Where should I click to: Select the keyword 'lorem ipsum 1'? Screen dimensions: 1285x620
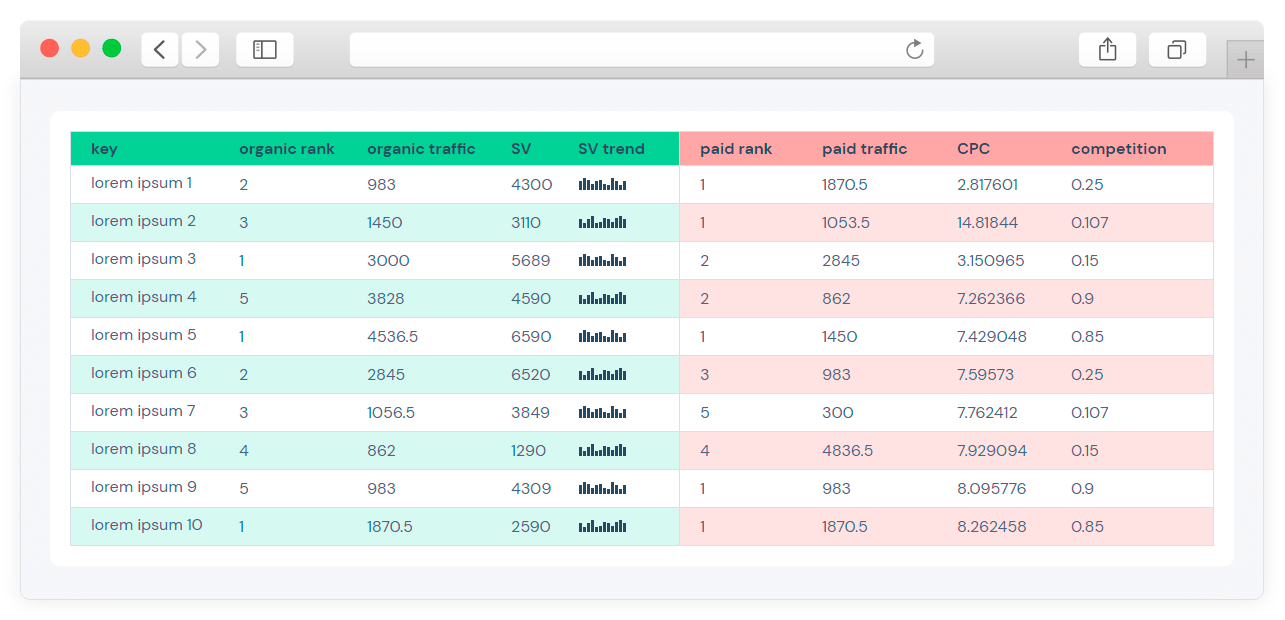[141, 183]
